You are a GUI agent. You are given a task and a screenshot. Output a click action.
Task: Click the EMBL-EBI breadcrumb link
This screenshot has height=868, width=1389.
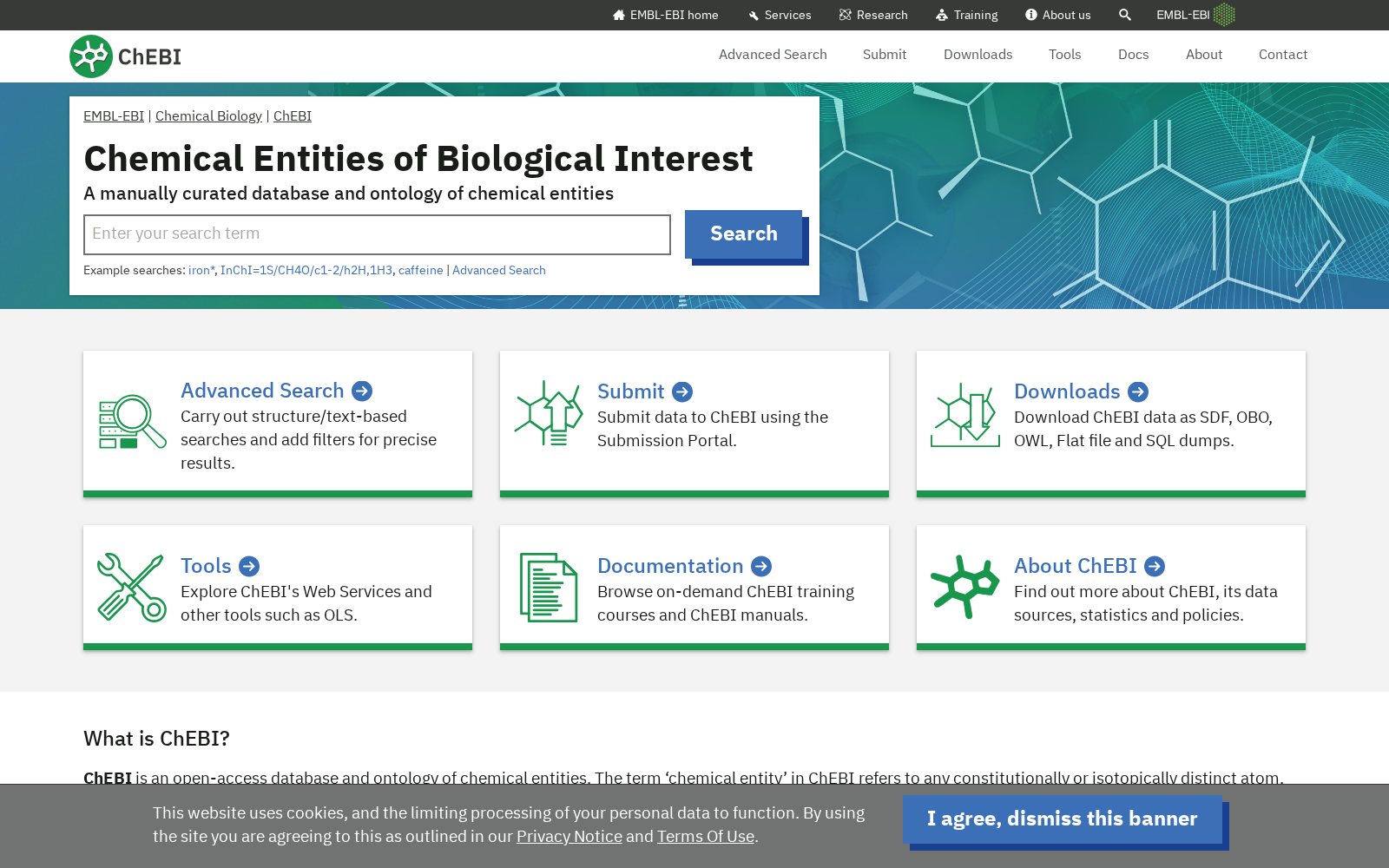pos(114,116)
